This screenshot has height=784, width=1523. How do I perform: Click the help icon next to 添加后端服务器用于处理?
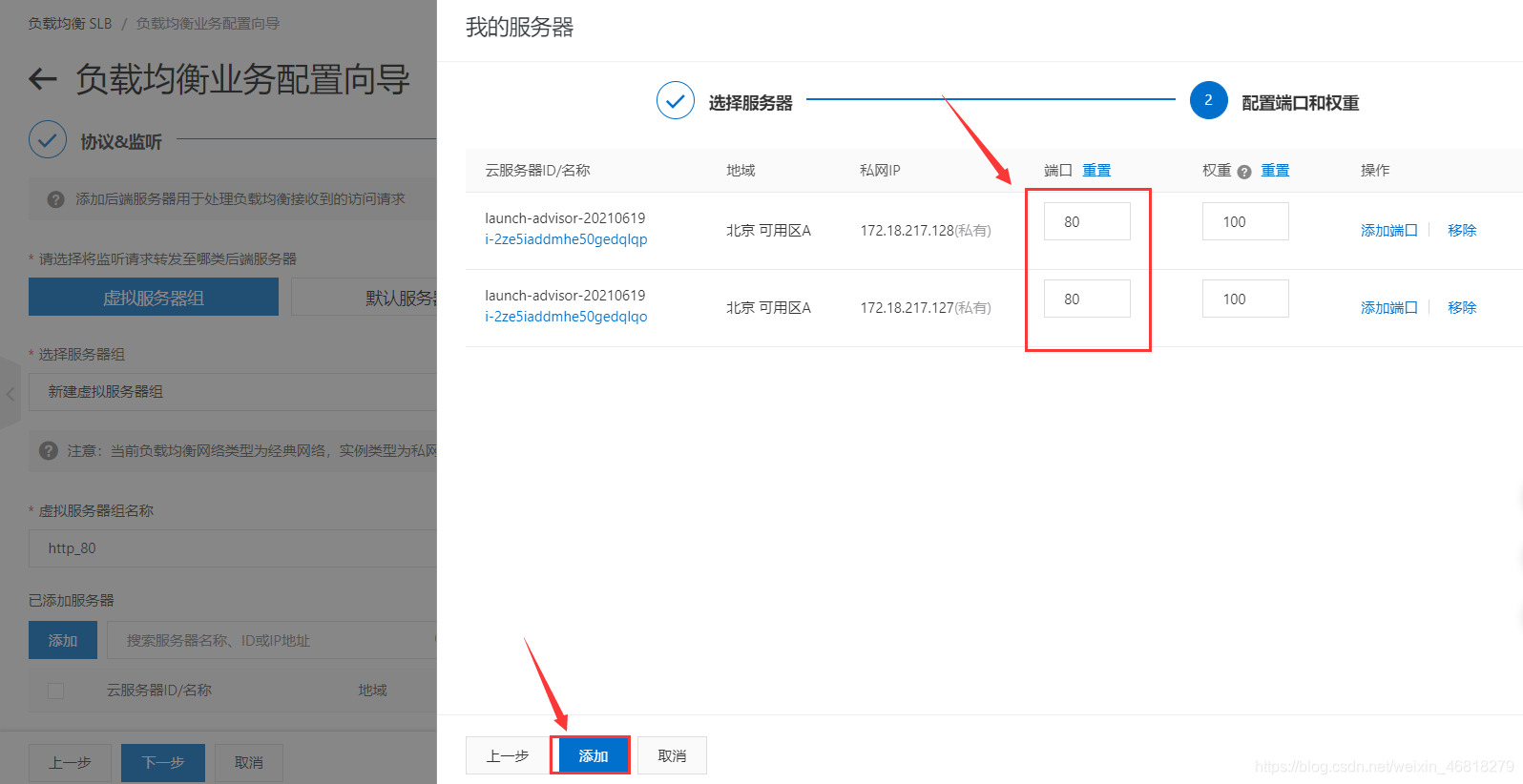tap(56, 199)
